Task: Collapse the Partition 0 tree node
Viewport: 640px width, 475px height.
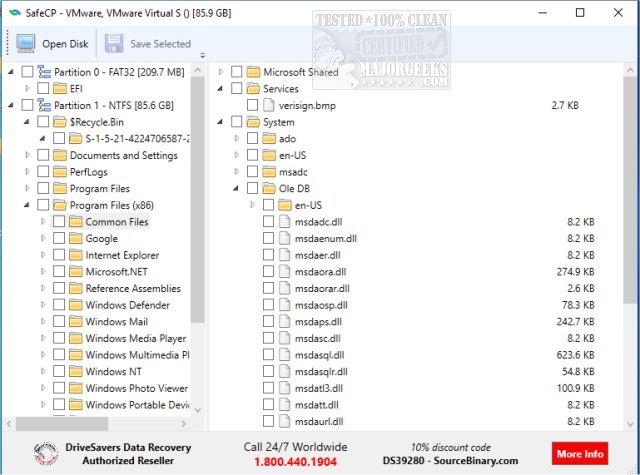Action: (x=11, y=72)
